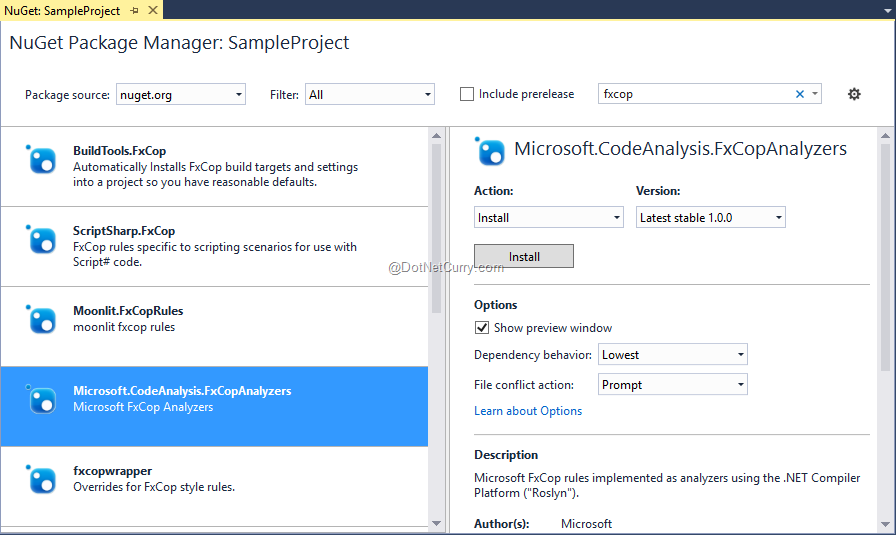
Task: Clear the fxcop search text with X
Action: point(799,94)
